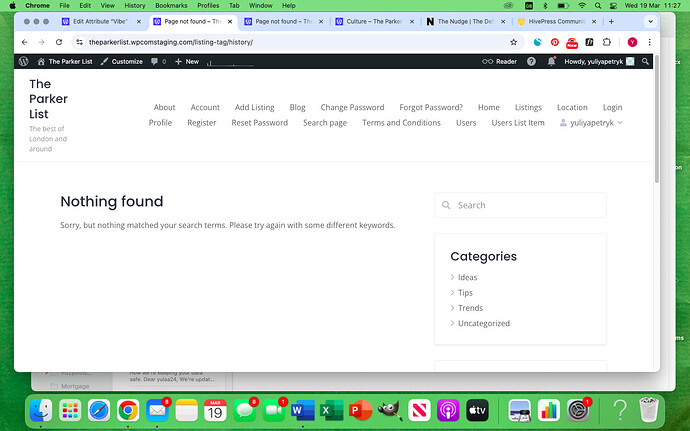
Task: Open the New content menu in admin bar
Action: click(187, 62)
